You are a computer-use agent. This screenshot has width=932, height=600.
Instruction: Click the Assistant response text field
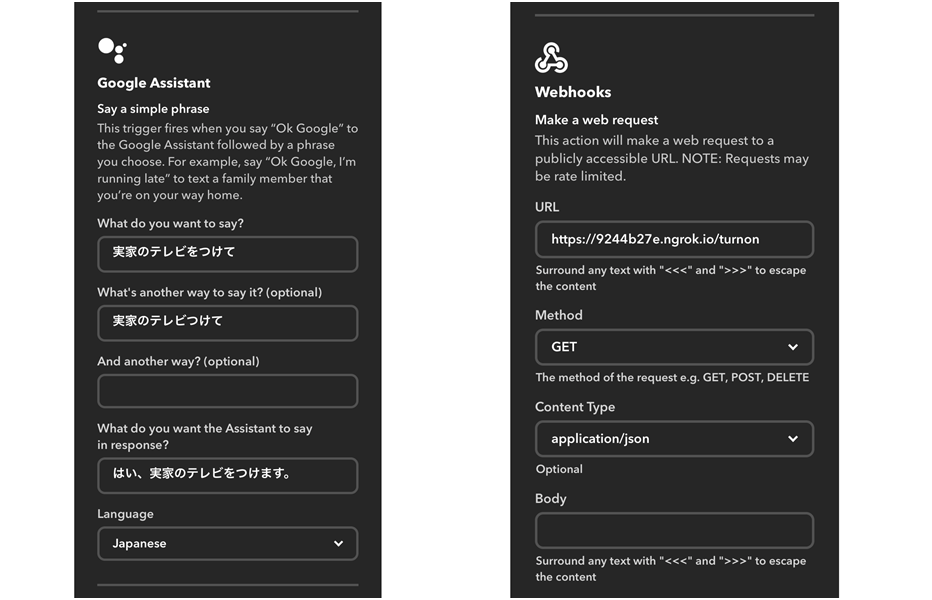click(228, 475)
